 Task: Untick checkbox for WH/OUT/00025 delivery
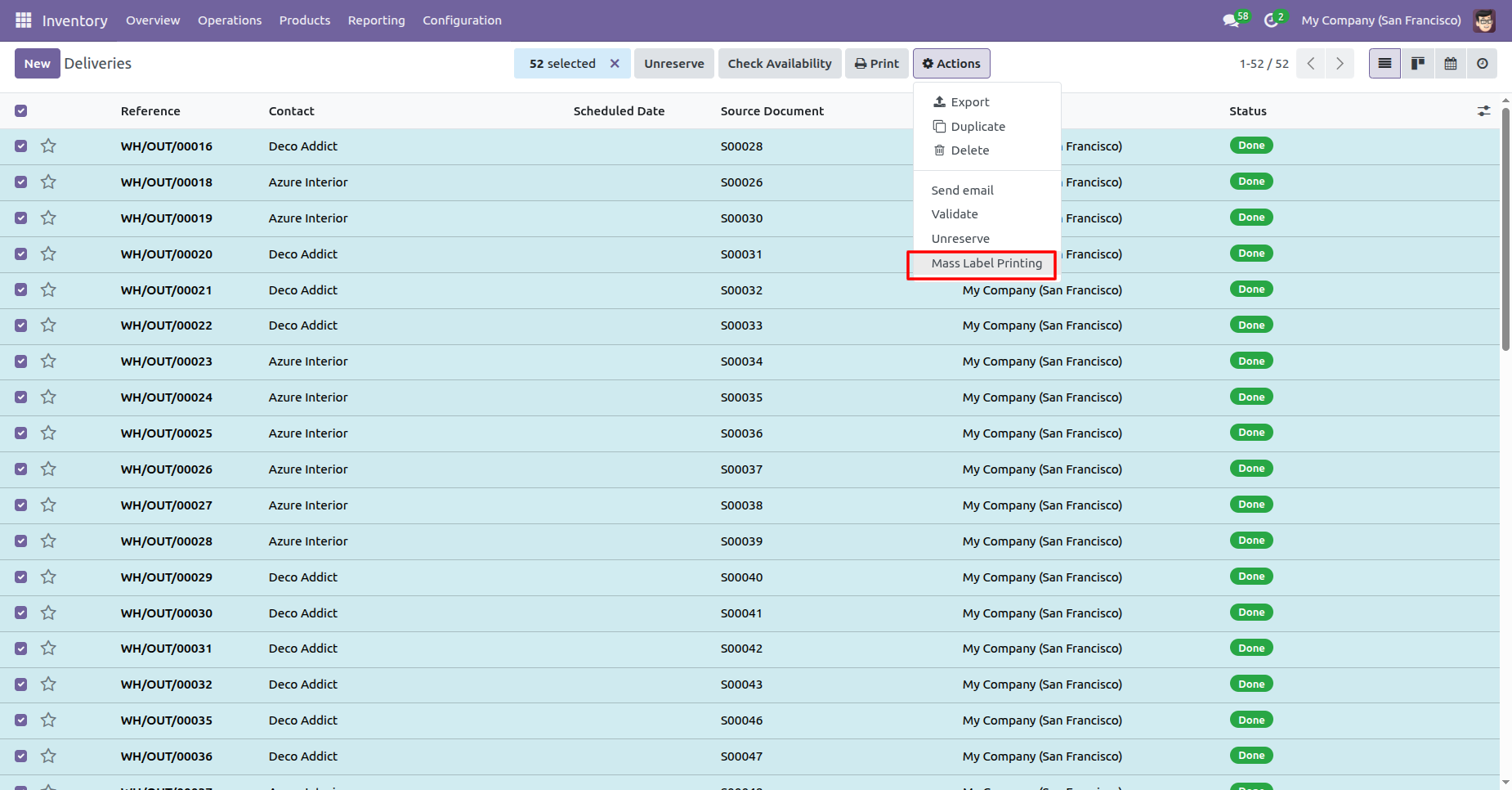coord(21,433)
